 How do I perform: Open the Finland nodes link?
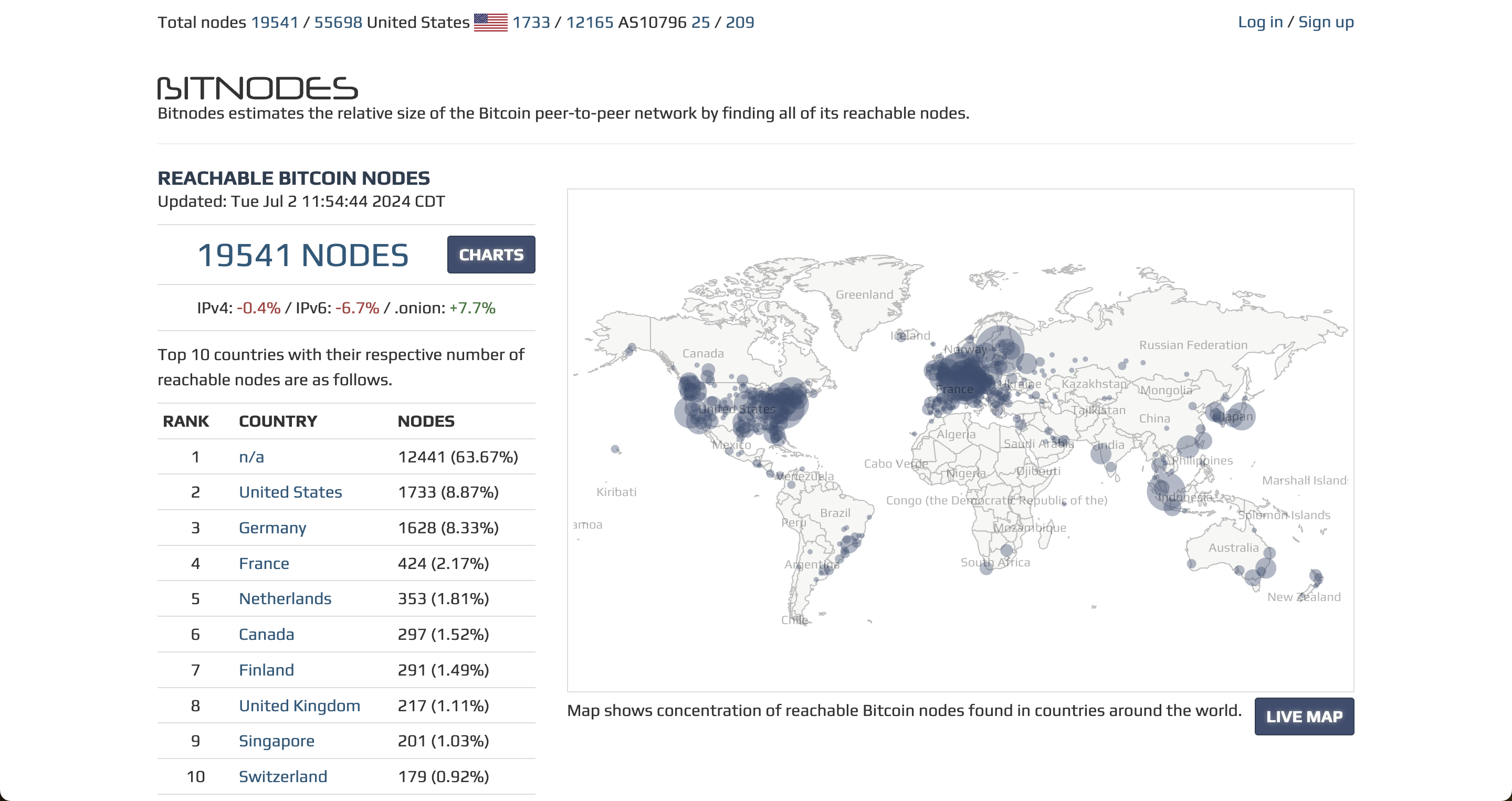[266, 670]
